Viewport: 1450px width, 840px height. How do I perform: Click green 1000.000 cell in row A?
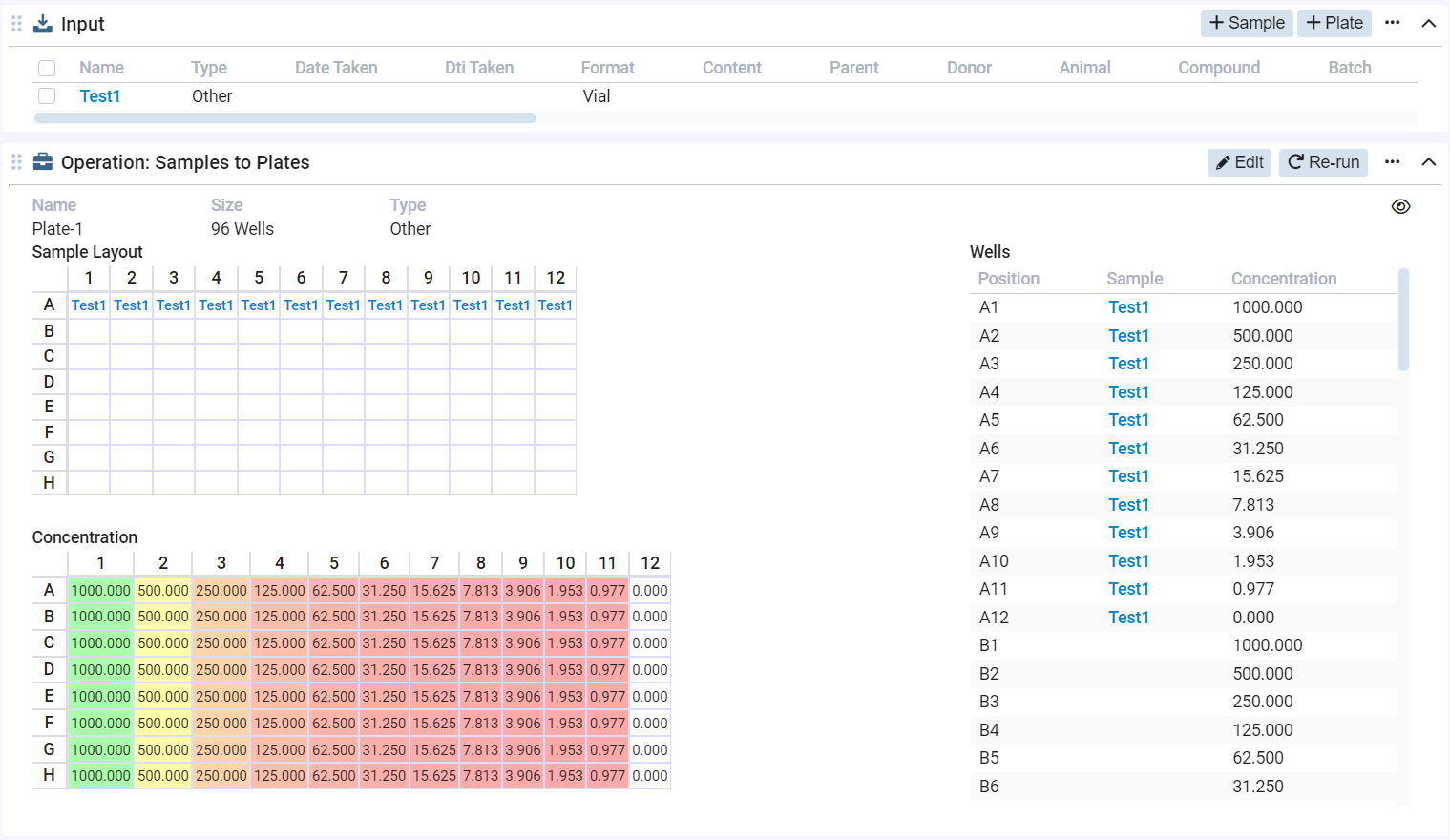click(x=100, y=591)
